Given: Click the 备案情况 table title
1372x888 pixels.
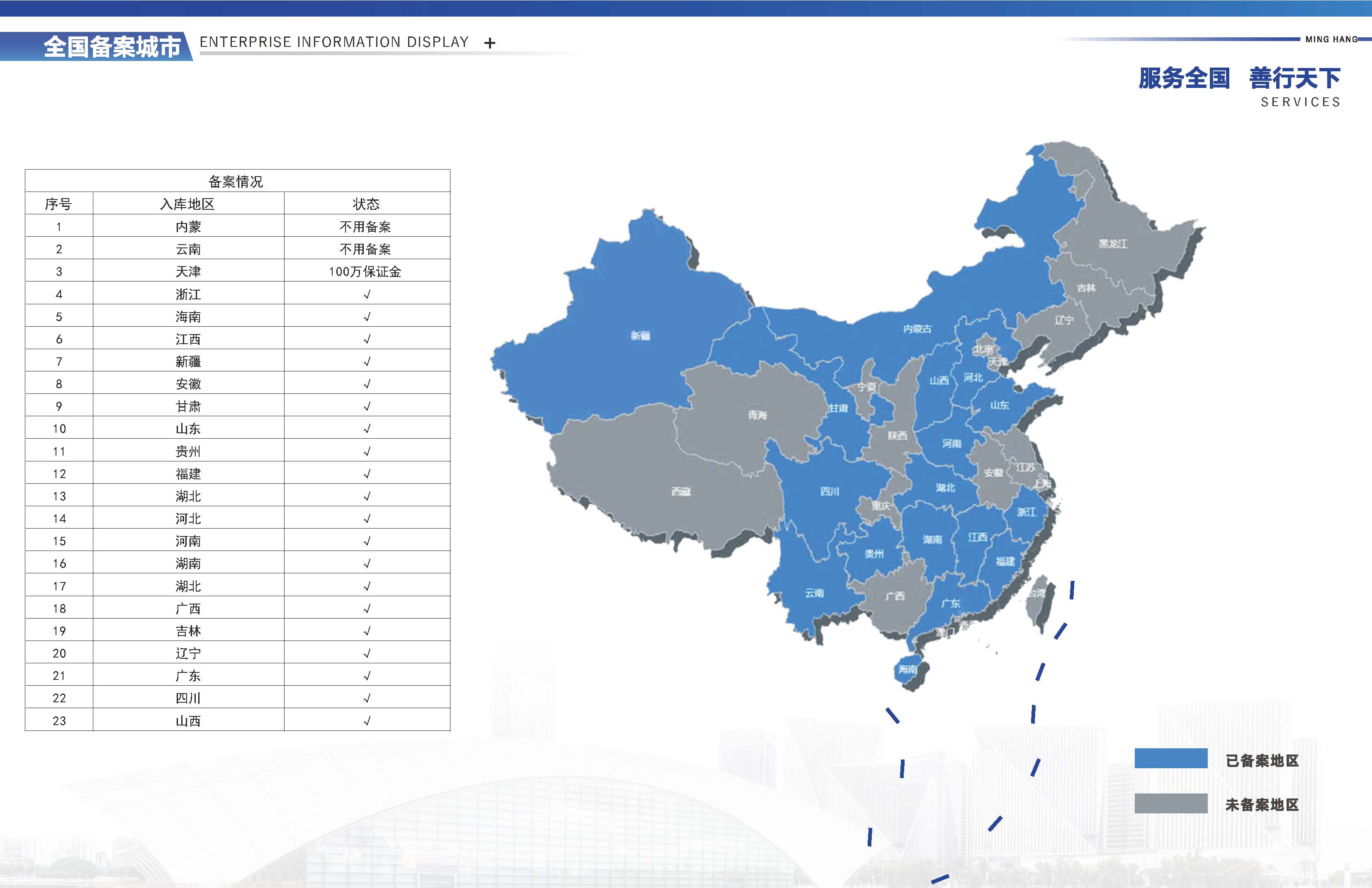Looking at the screenshot, I should click(x=236, y=182).
